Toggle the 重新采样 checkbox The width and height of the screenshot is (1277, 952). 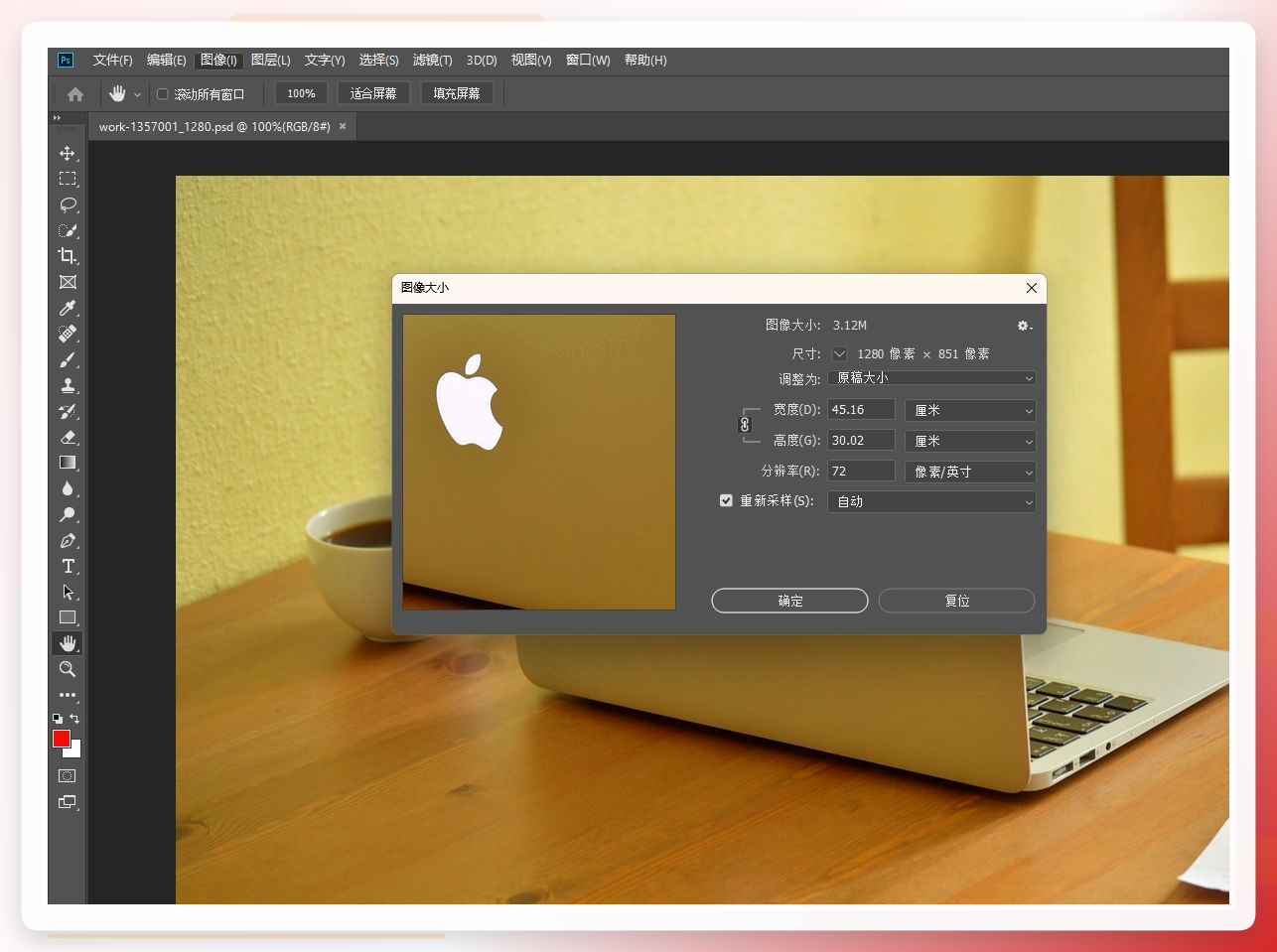click(726, 500)
